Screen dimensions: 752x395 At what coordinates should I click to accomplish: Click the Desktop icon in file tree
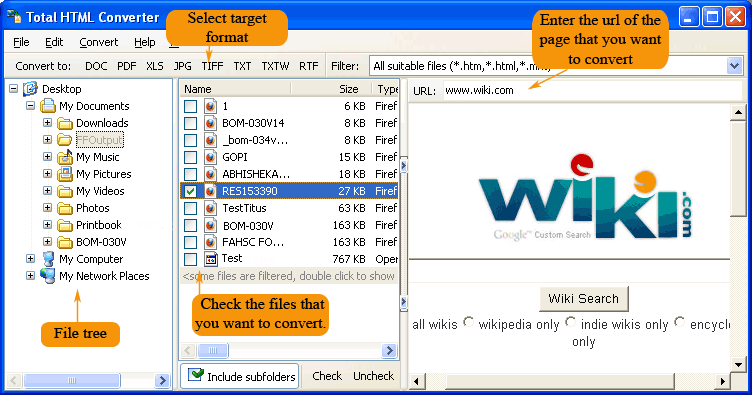tap(30, 89)
